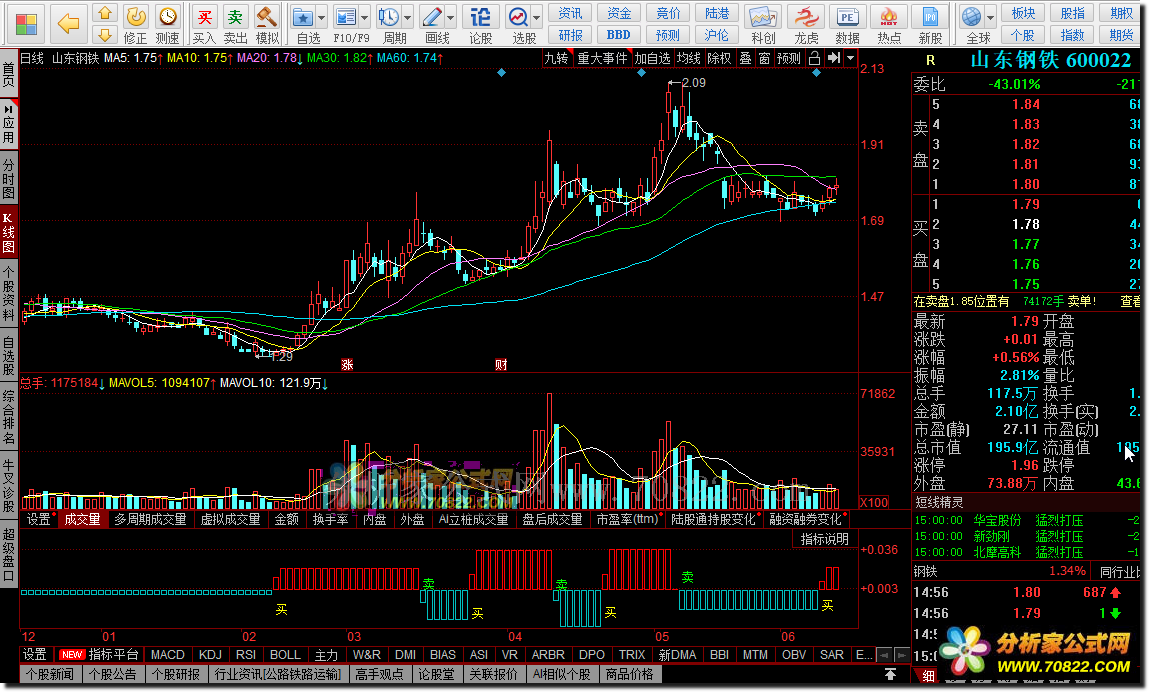Expand the F10/F9 dropdown arrow
Screen dimensions: 1150x692
364,18
